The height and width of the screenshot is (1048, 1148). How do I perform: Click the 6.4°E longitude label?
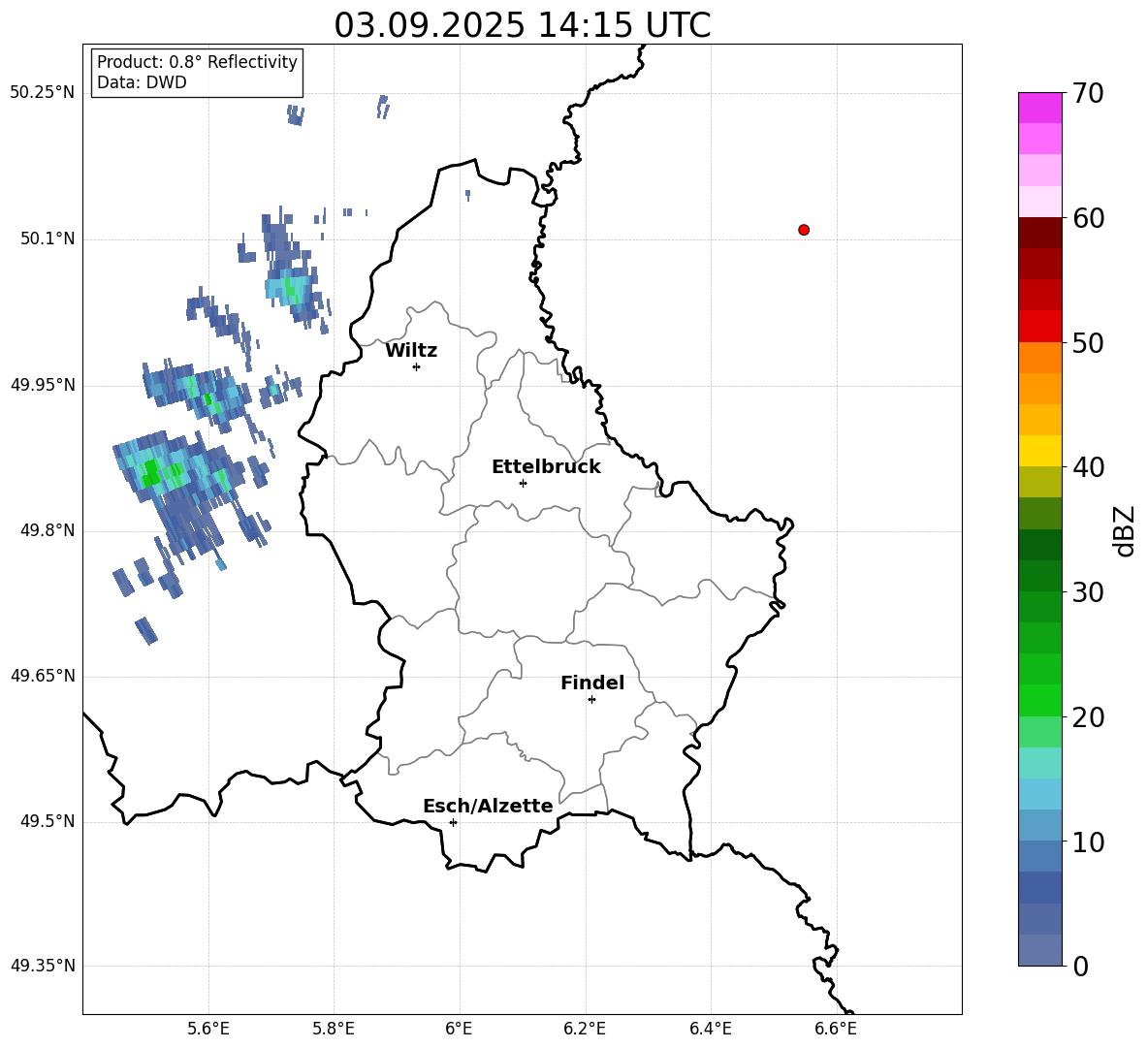click(x=710, y=1029)
